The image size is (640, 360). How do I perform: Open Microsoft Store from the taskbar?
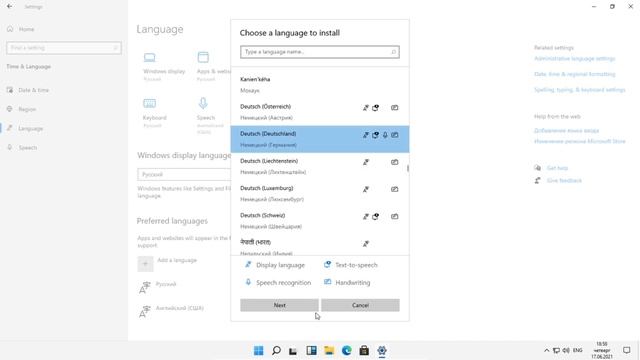364,351
